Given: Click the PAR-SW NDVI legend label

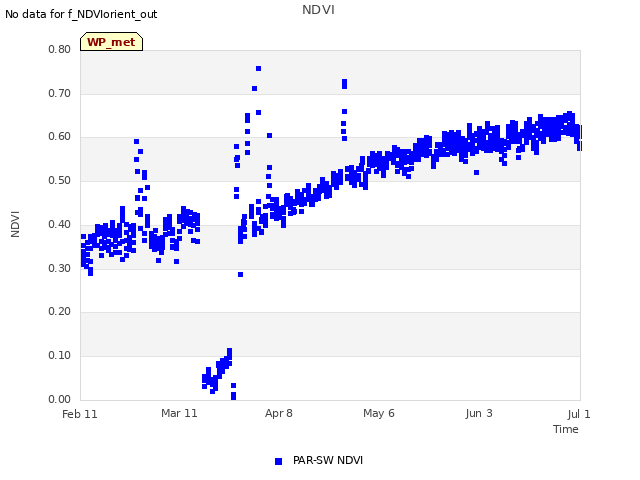Looking at the screenshot, I should 328,460.
